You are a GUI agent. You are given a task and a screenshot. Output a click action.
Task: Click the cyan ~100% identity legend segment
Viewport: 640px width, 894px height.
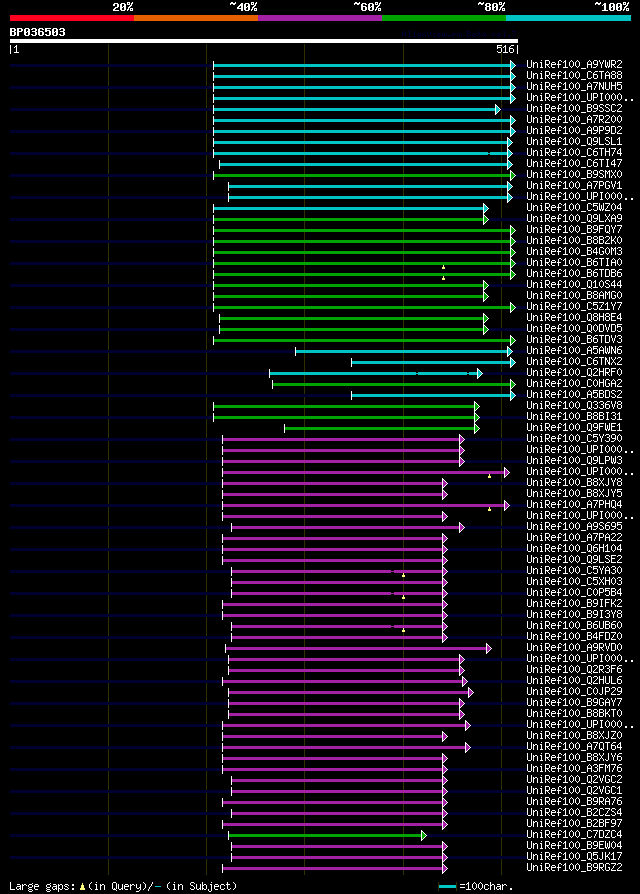point(568,18)
